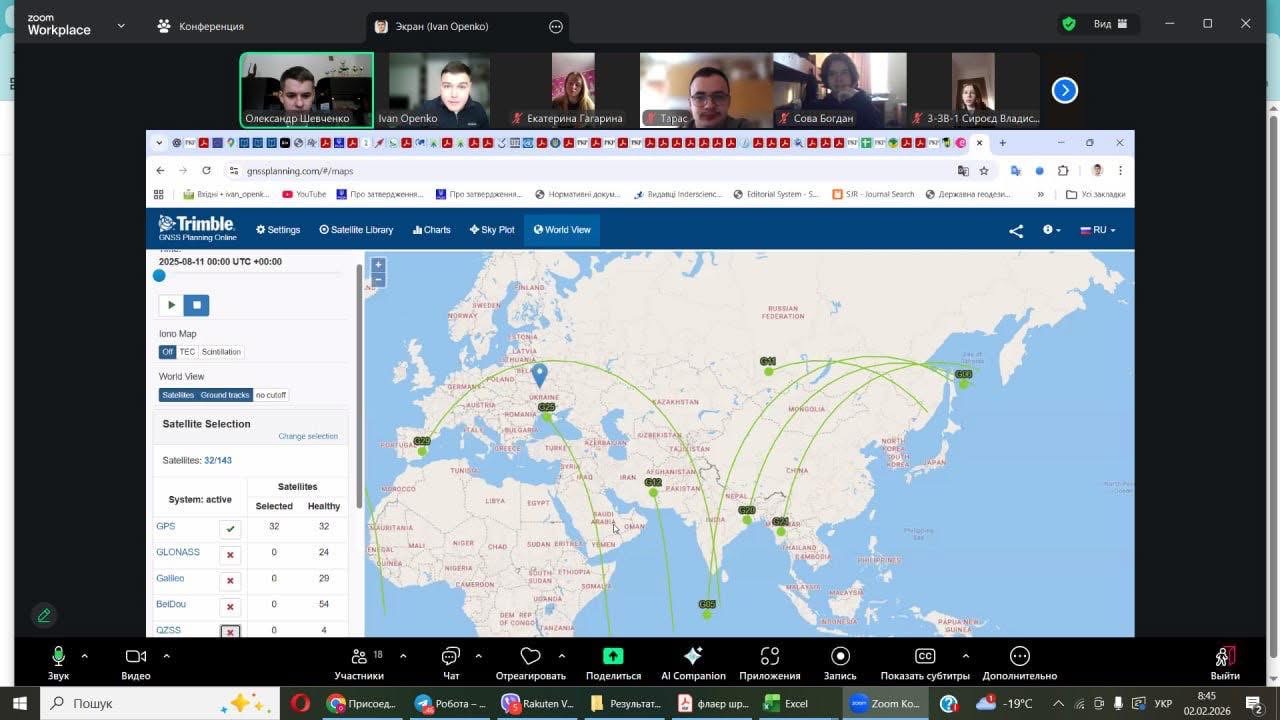Click the Конференция tab in Zoom
The height and width of the screenshot is (720, 1280).
[201, 26]
